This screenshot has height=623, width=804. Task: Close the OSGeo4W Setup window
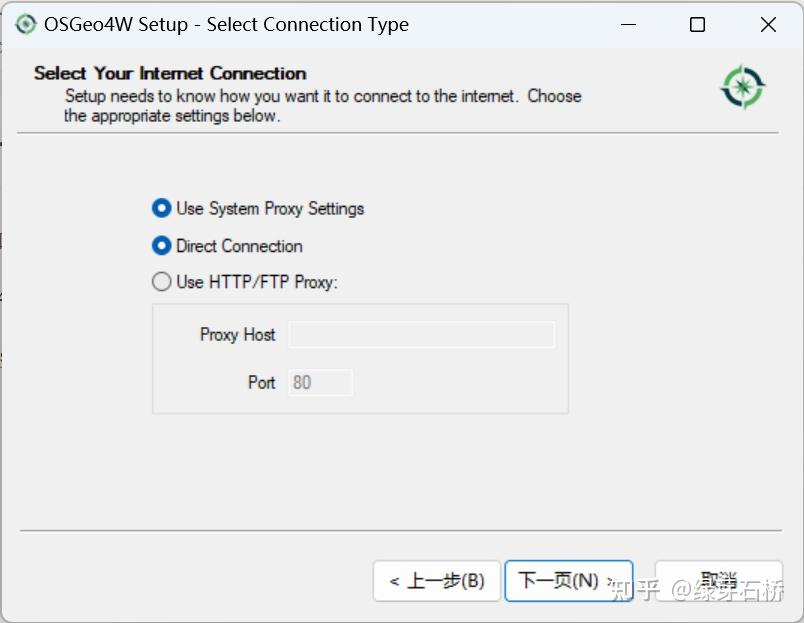click(x=768, y=24)
